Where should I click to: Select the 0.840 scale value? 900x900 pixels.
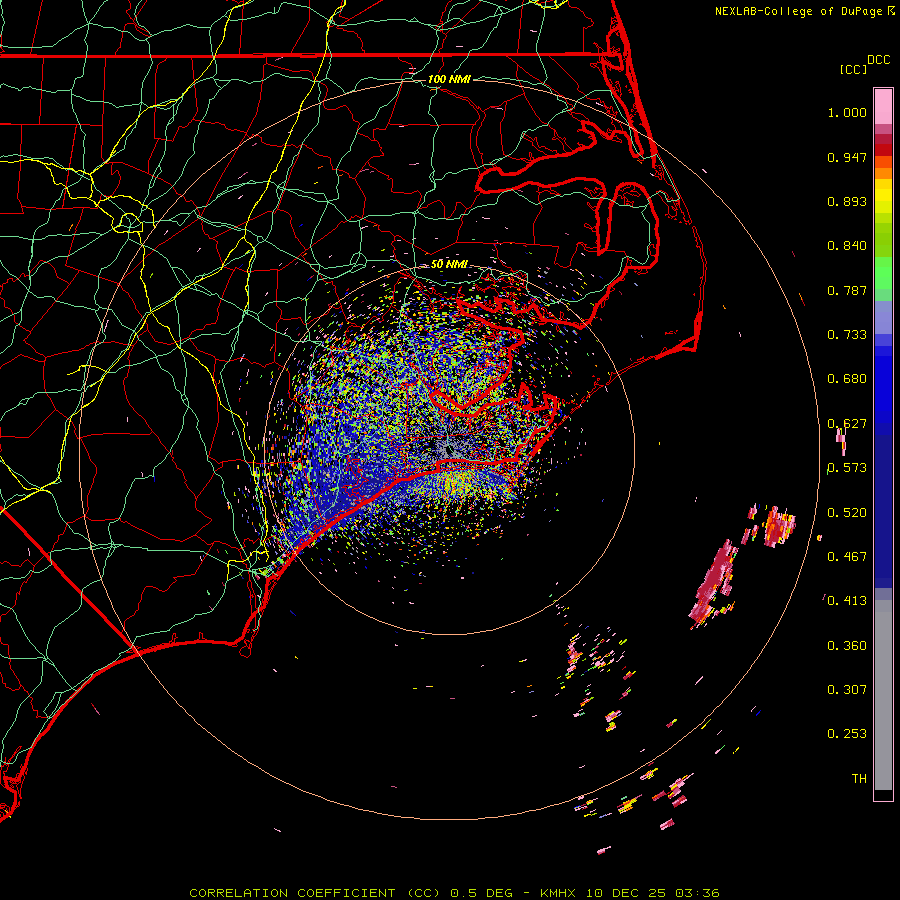[x=847, y=246]
